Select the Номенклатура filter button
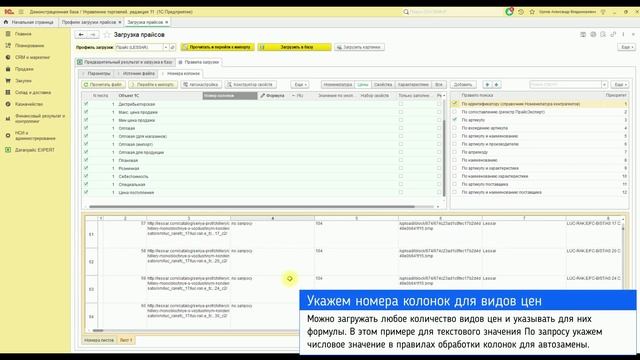Viewport: 640px width, 360px height. [x=338, y=84]
